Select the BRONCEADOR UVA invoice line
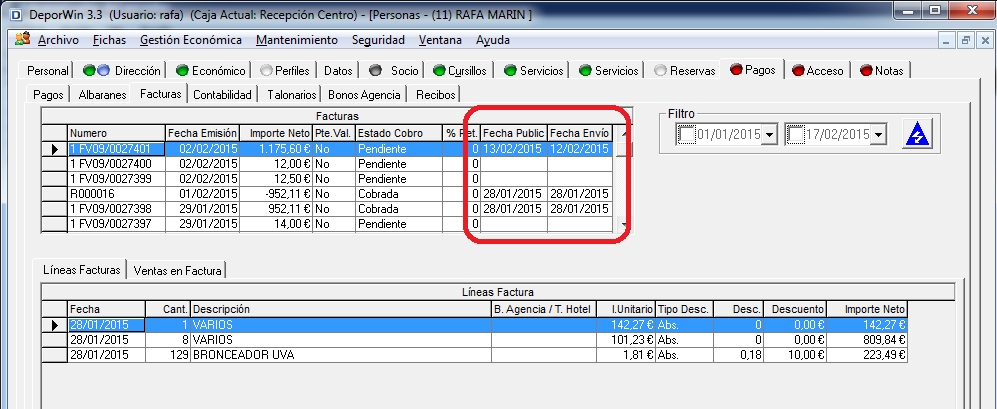Image resolution: width=997 pixels, height=409 pixels. point(474,355)
